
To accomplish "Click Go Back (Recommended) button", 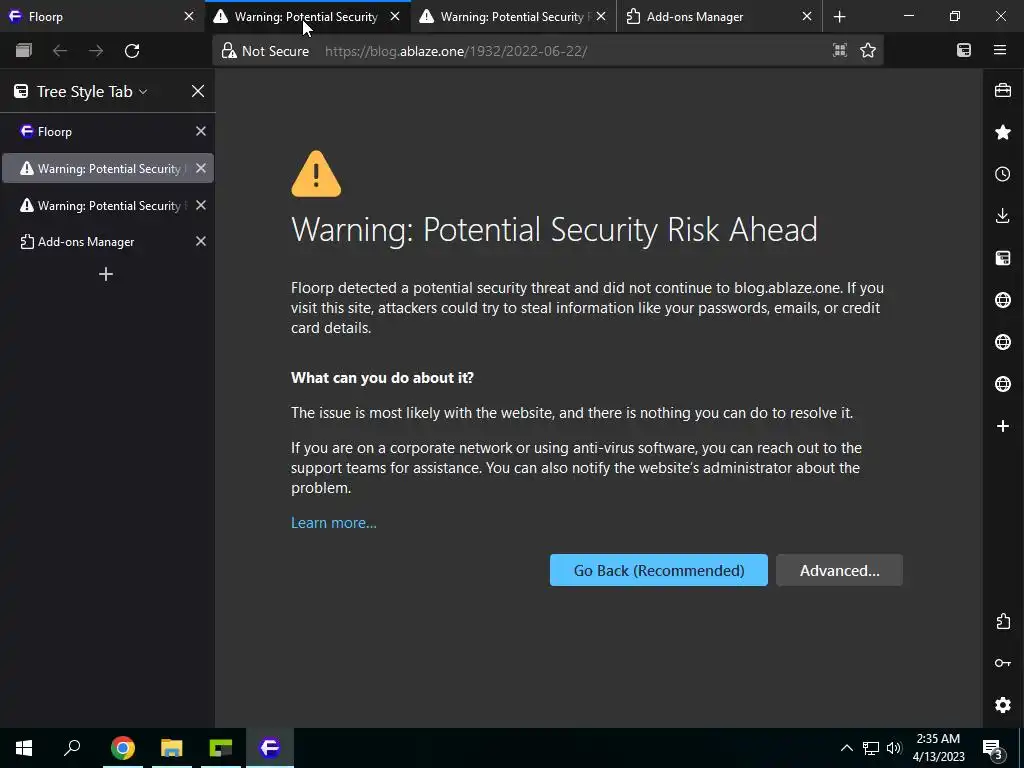I will coord(659,570).
